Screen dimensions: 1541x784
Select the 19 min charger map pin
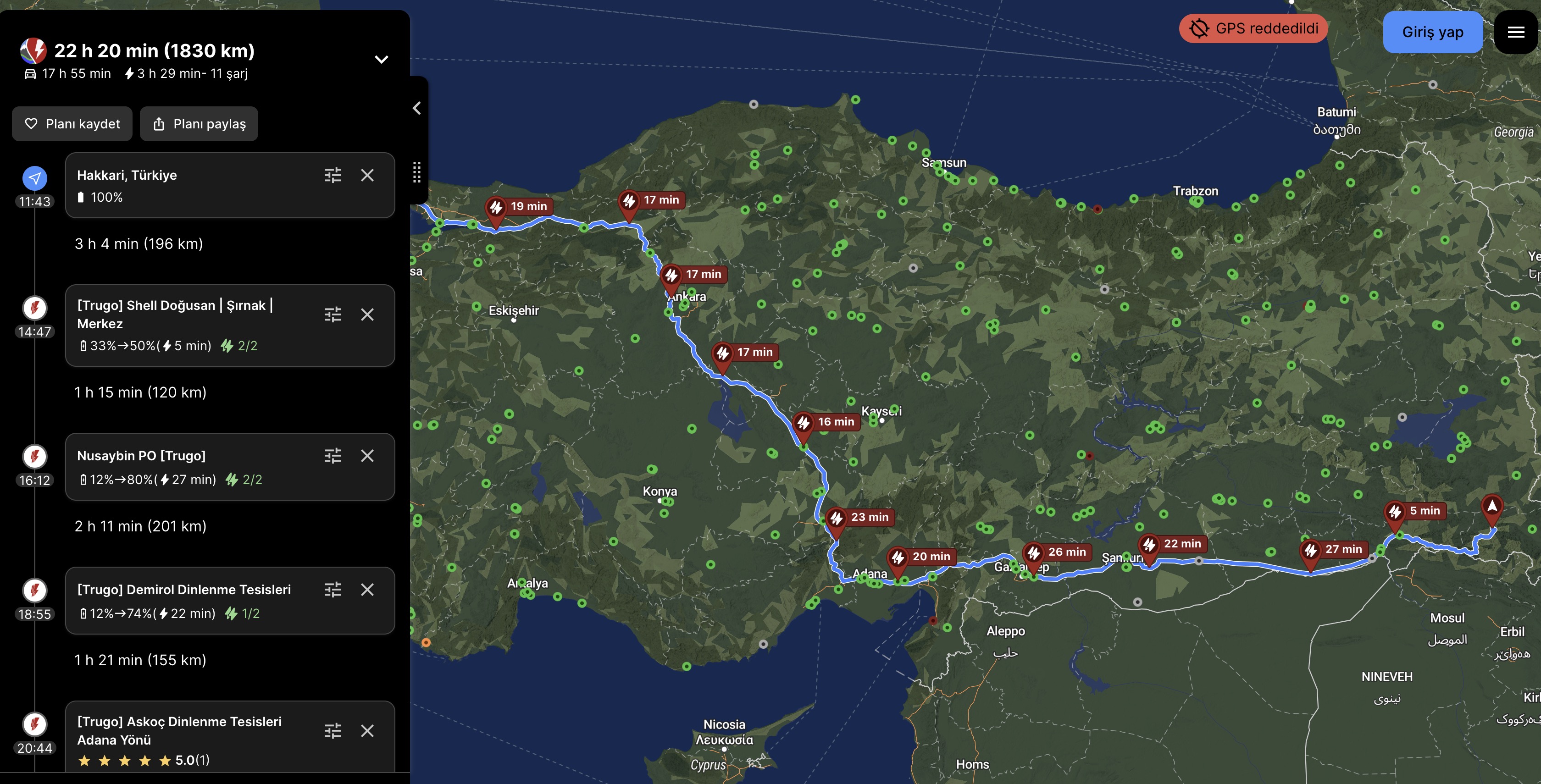(x=496, y=210)
